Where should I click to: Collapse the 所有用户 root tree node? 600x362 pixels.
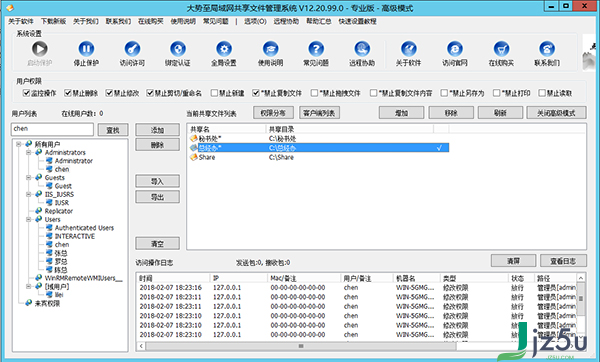pos(18,144)
